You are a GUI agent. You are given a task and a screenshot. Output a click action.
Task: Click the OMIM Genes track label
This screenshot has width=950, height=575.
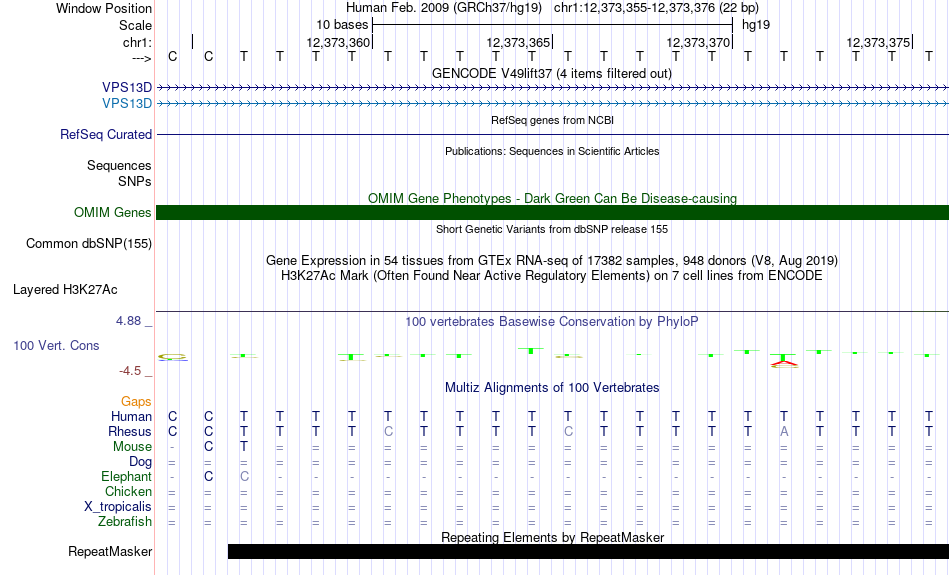click(113, 213)
